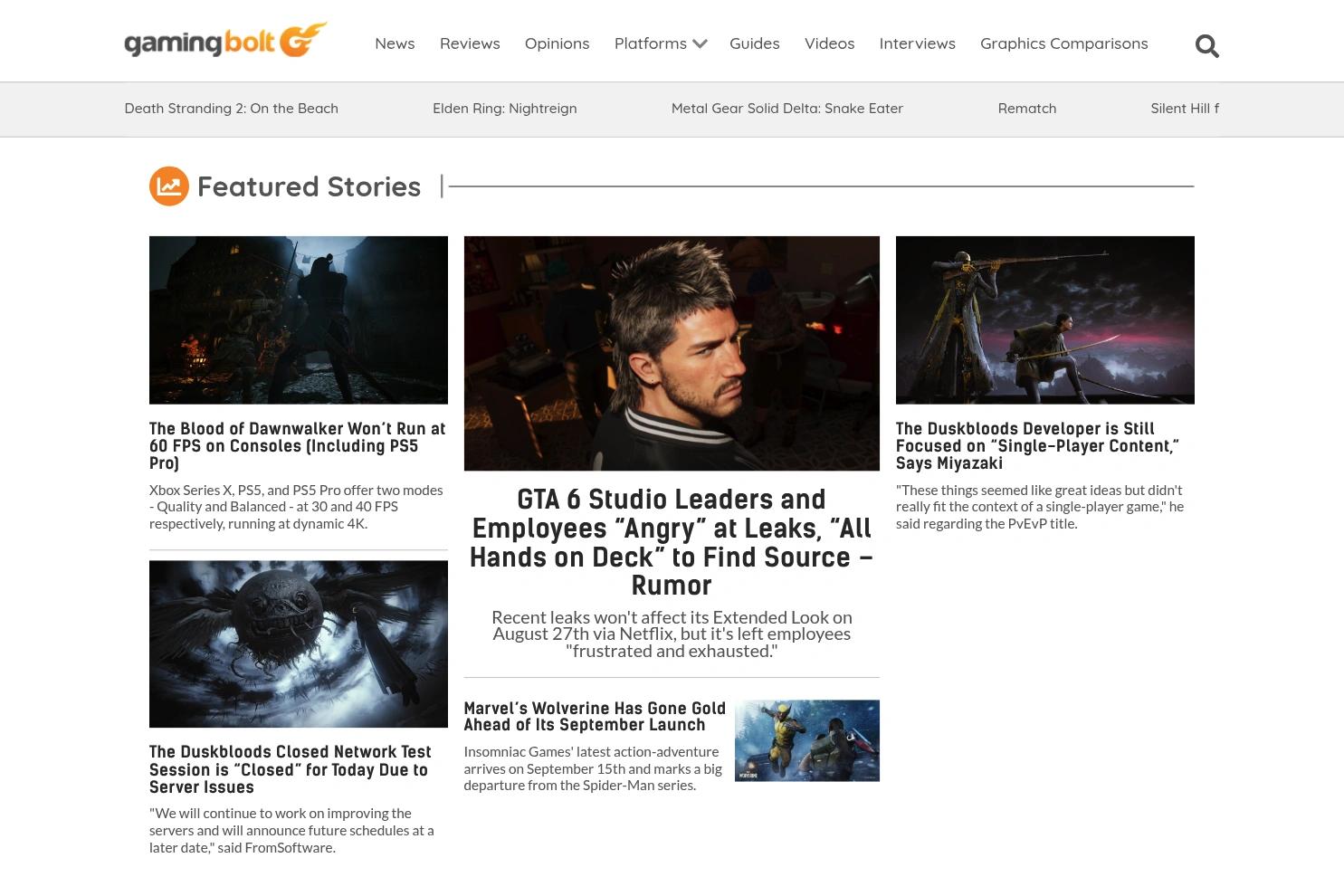This screenshot has height=896, width=1344.
Task: Read Marvel's Wolverine Has Gone Gold article
Action: 595,716
